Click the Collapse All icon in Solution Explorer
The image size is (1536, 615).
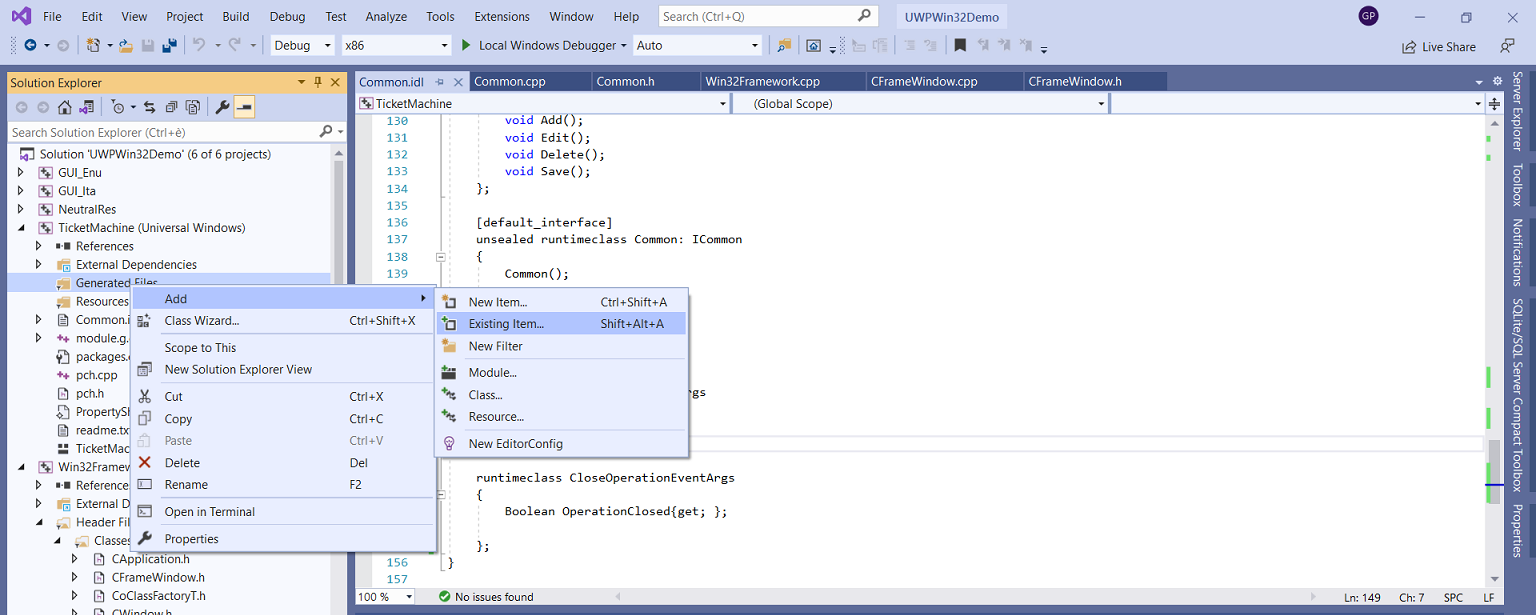point(171,107)
